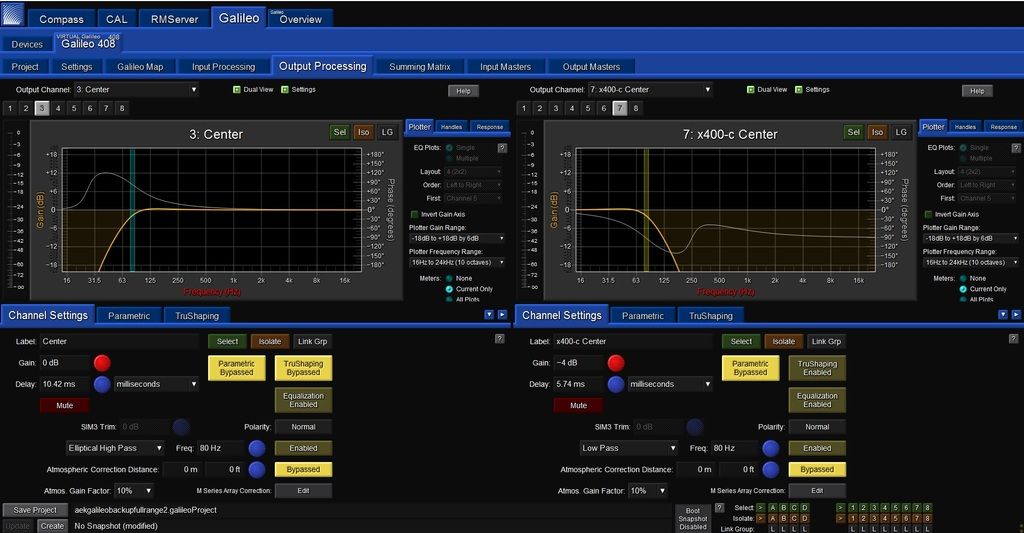Image resolution: width=1024 pixels, height=533 pixels.
Task: Click green Select arrow before A B C D
Action: (x=761, y=508)
